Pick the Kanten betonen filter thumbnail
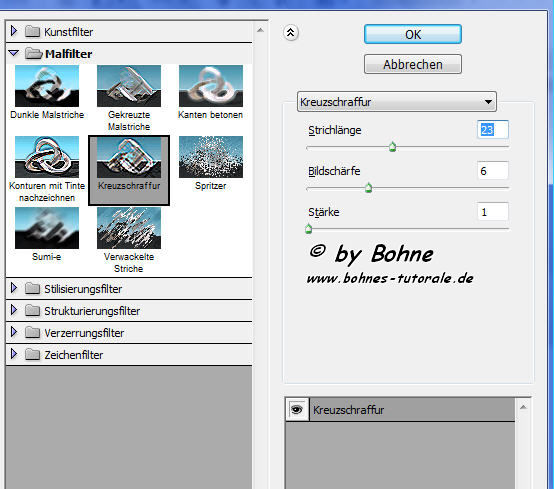 click(211, 86)
